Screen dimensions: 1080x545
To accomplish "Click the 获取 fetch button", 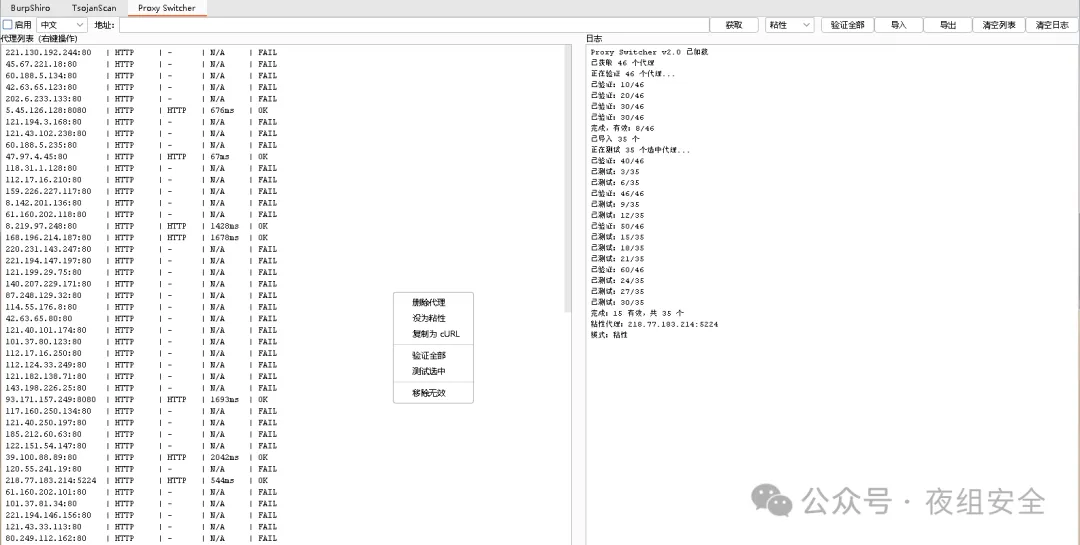I will click(734, 25).
